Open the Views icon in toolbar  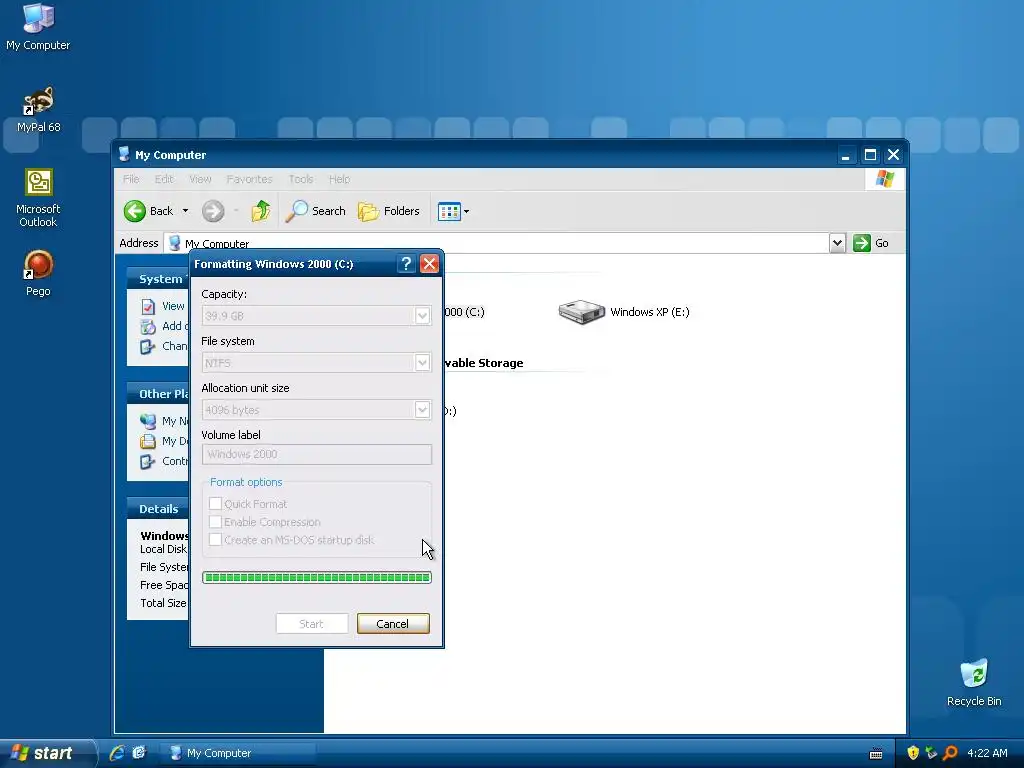(449, 212)
